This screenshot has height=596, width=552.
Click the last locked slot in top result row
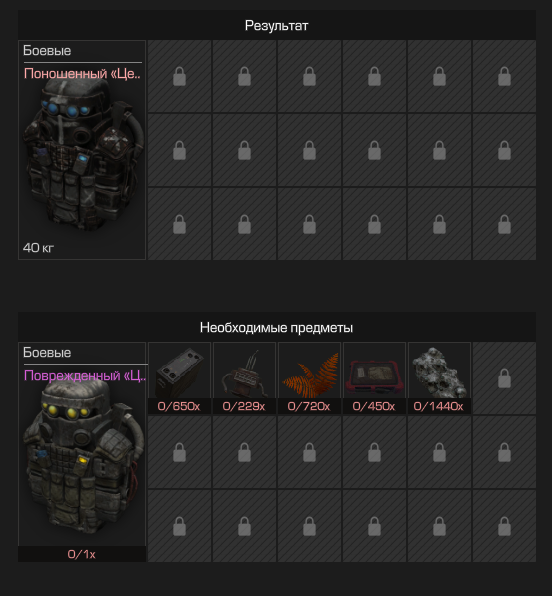coord(504,76)
